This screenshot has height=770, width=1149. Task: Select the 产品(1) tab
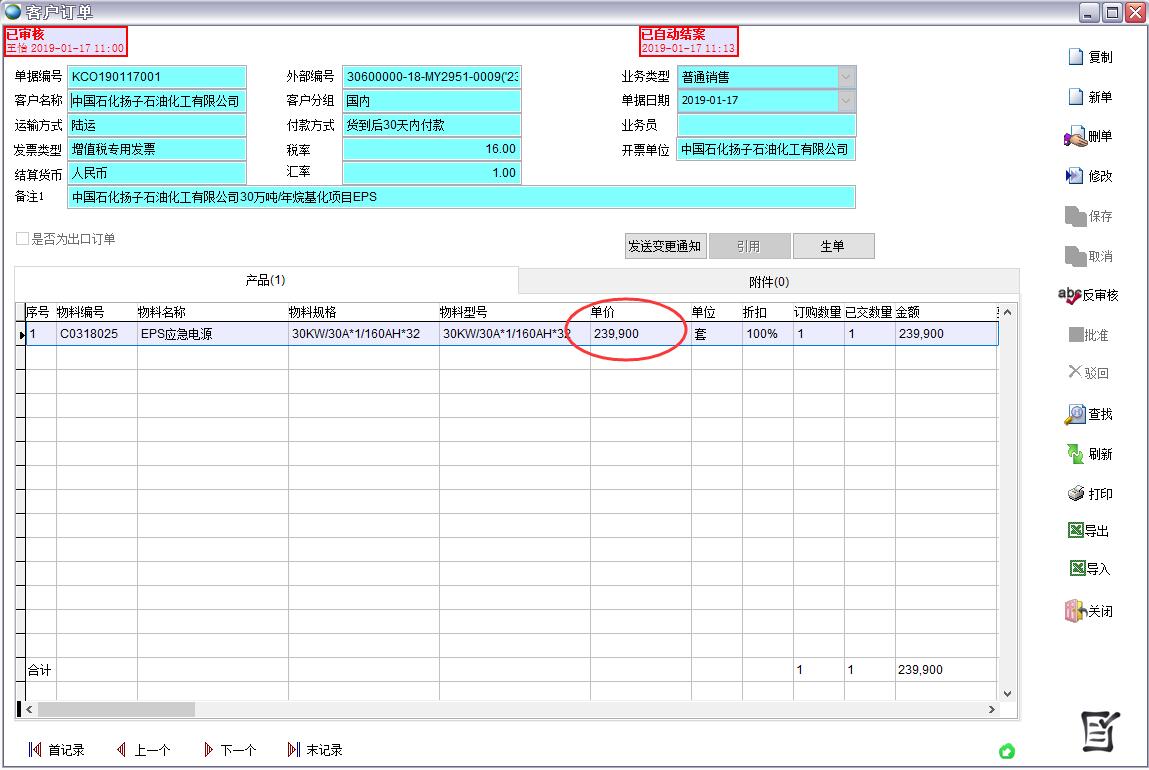click(x=265, y=280)
